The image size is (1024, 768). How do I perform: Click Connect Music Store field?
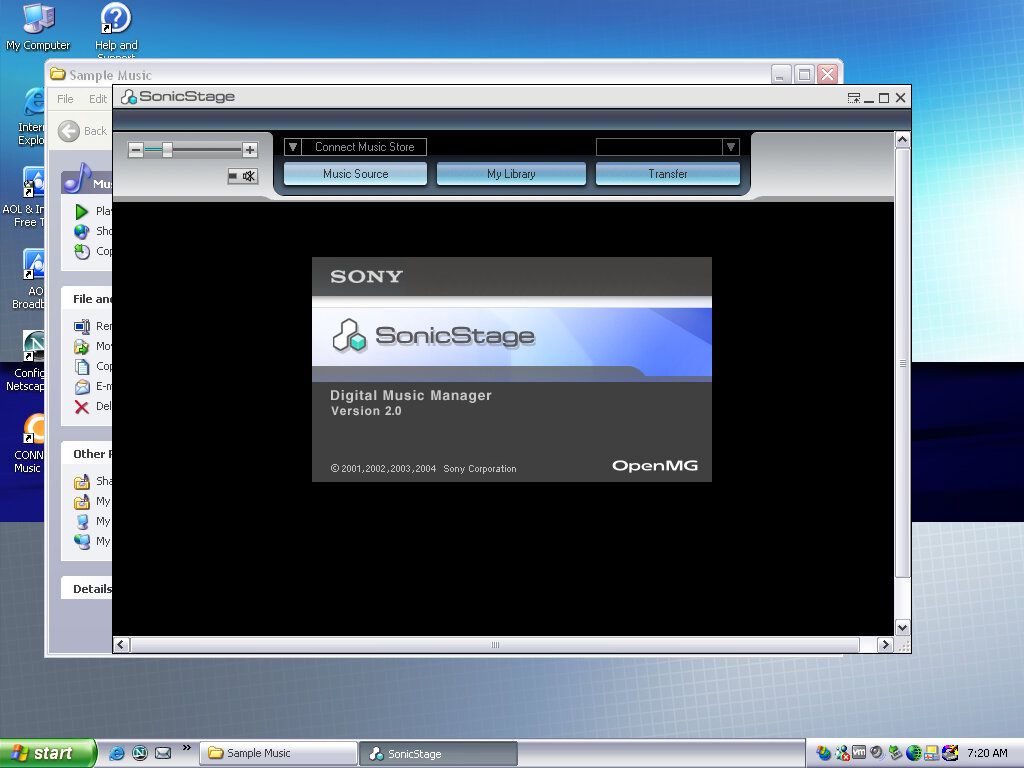364,147
